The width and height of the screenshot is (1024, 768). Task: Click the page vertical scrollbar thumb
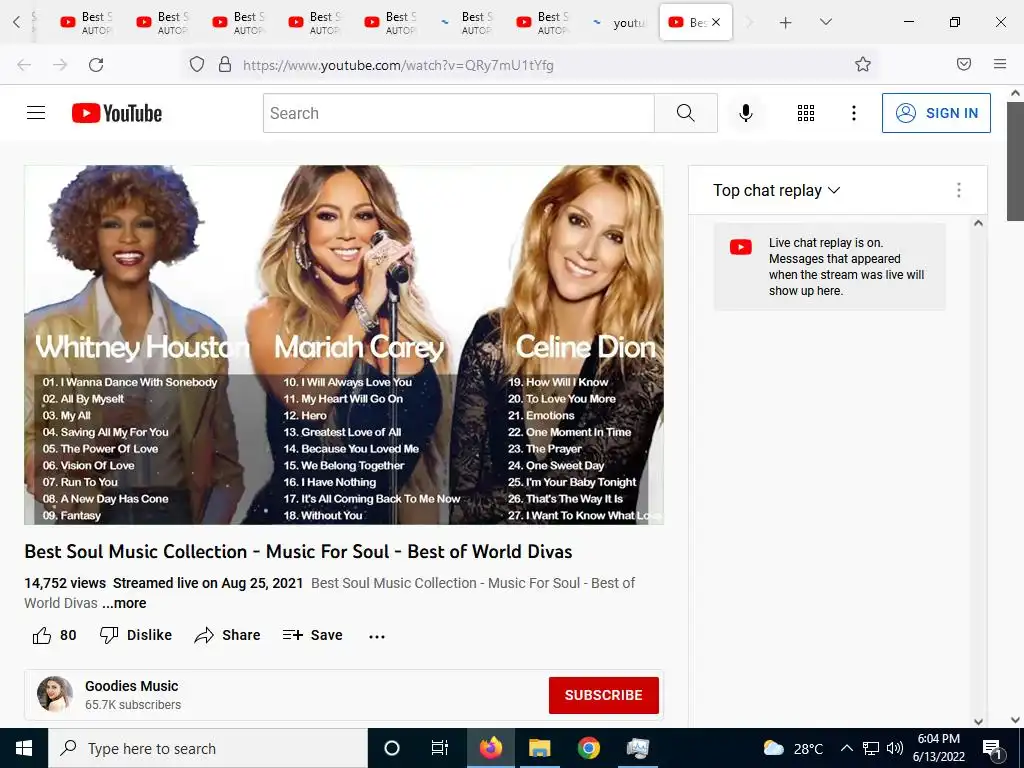pyautogui.click(x=1015, y=161)
